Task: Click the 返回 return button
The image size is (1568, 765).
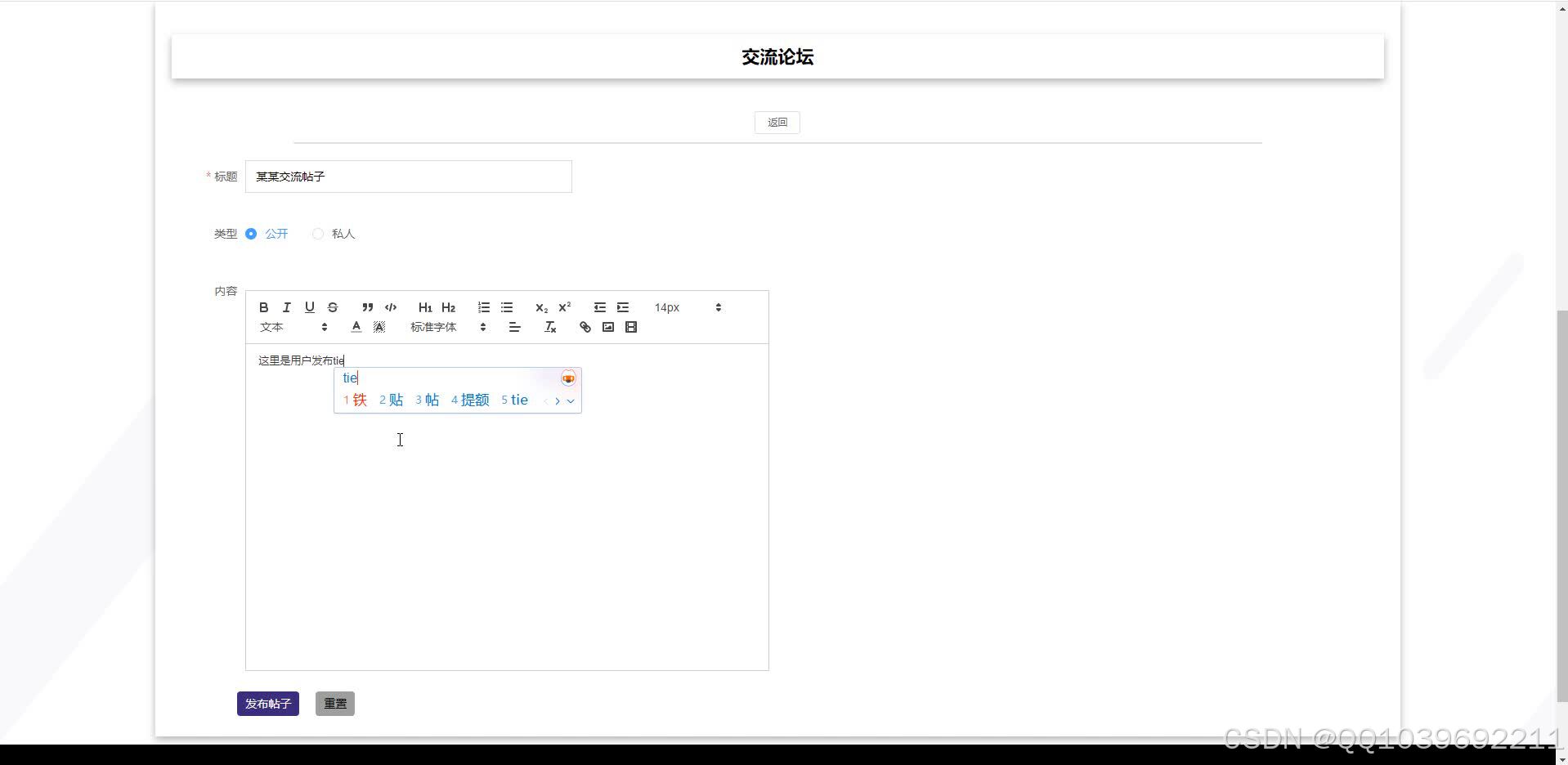Action: (776, 122)
